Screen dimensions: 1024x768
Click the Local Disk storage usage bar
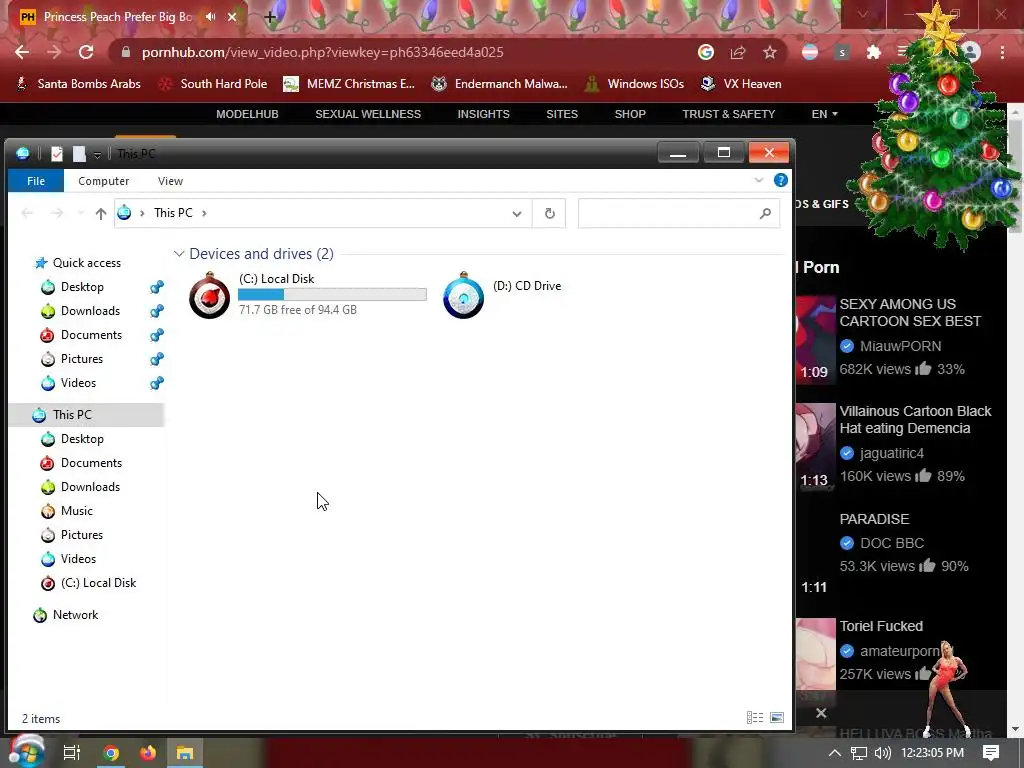point(332,295)
